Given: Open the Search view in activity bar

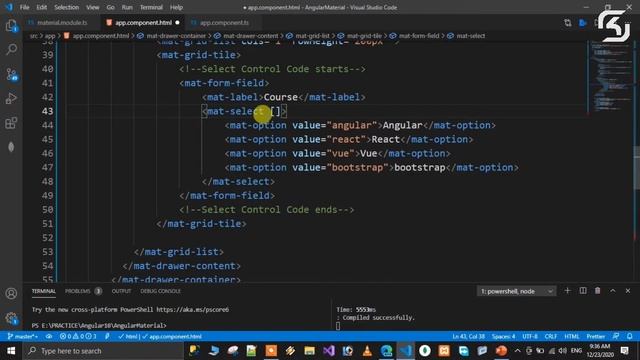Looking at the screenshot, I should [x=11, y=50].
